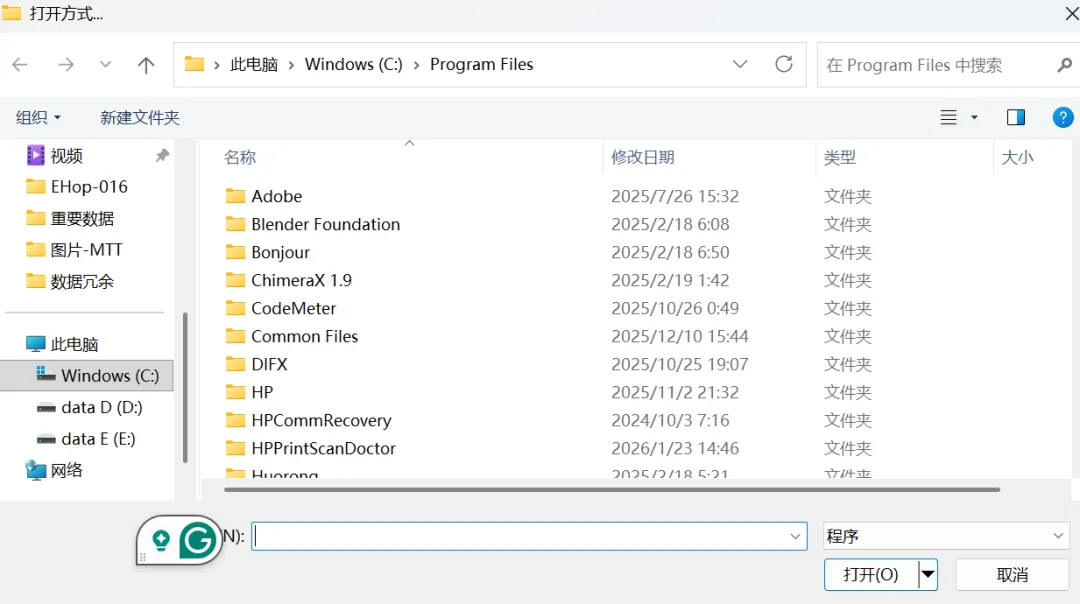Select the HP folder icon
The image size is (1080, 604).
[235, 392]
